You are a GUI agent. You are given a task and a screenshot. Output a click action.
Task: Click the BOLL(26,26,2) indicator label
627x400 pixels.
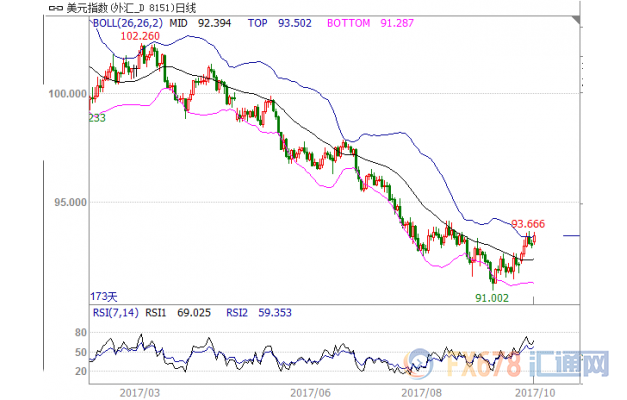[x=128, y=23]
